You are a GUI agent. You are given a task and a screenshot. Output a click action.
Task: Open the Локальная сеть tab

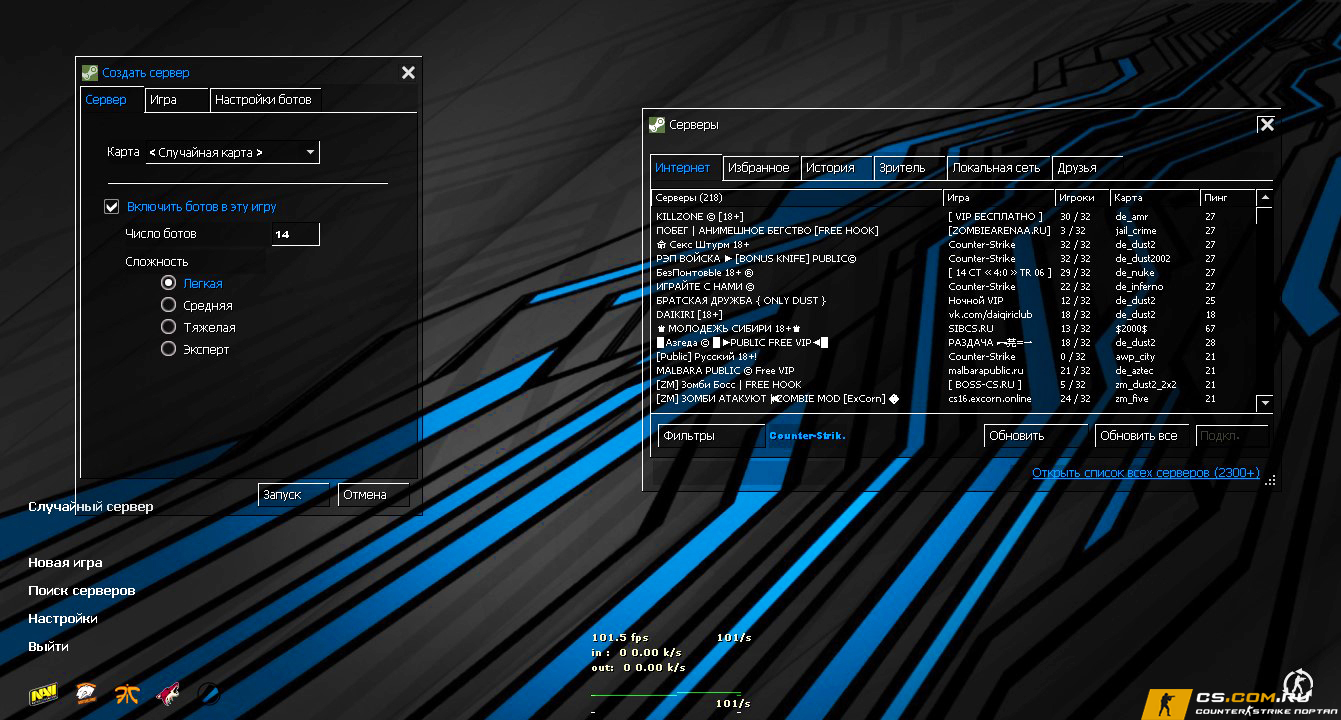point(1000,168)
